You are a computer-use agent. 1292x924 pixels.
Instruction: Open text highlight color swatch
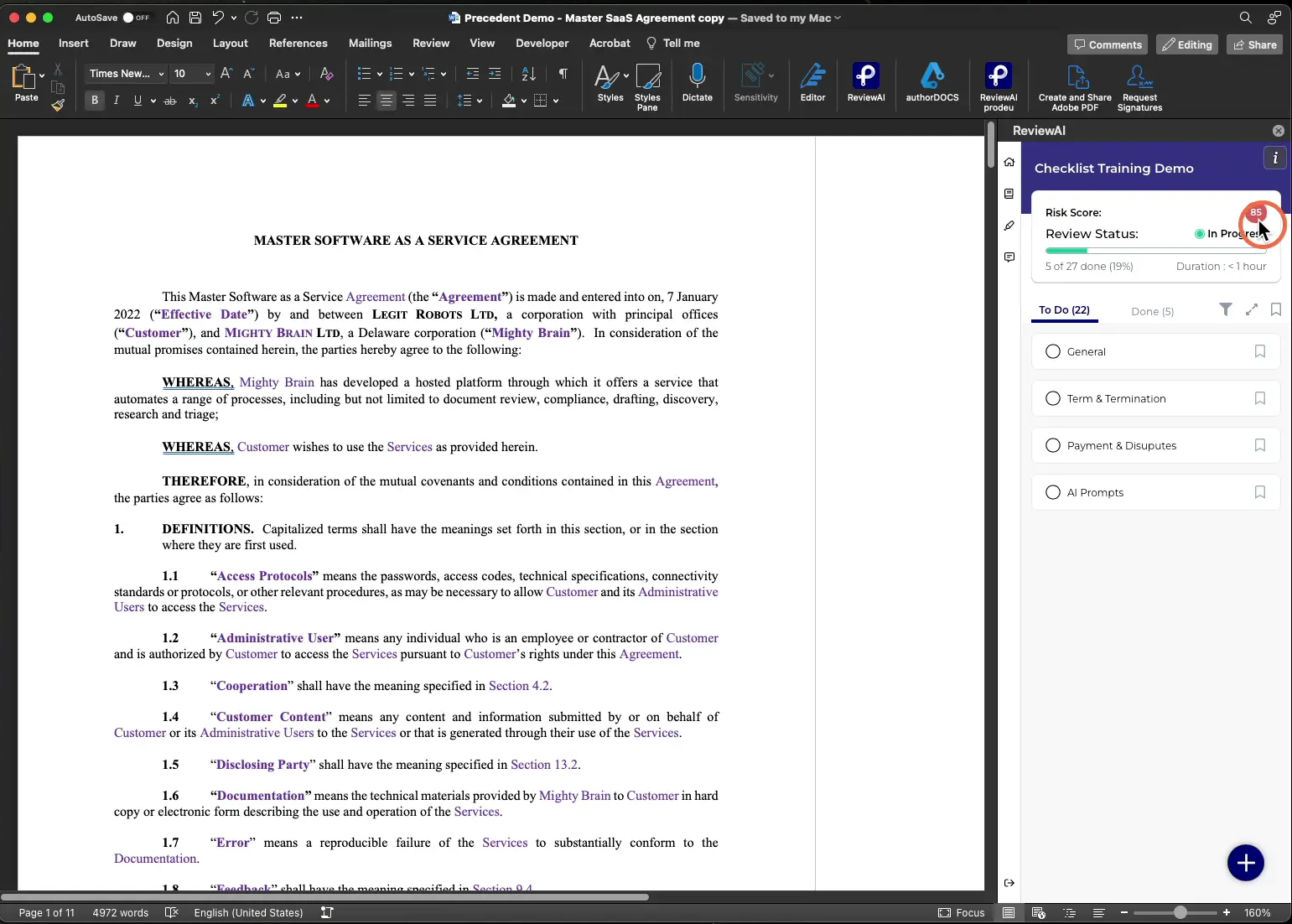[x=281, y=101]
